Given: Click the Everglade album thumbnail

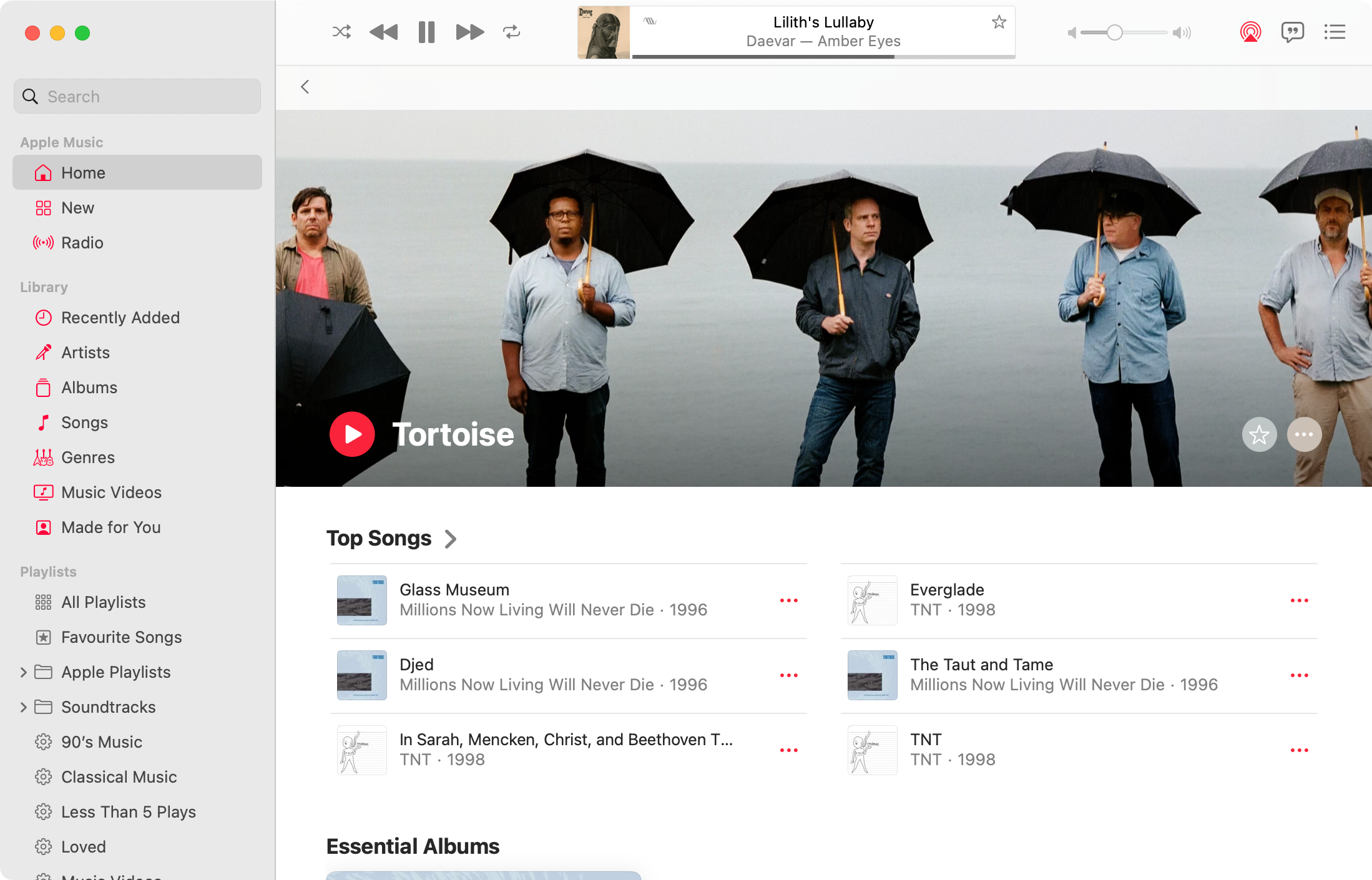Looking at the screenshot, I should point(873,600).
